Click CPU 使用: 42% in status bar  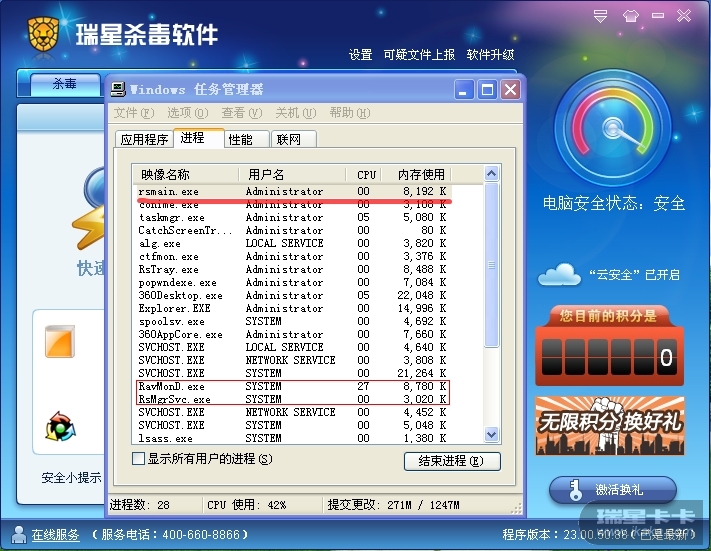247,505
